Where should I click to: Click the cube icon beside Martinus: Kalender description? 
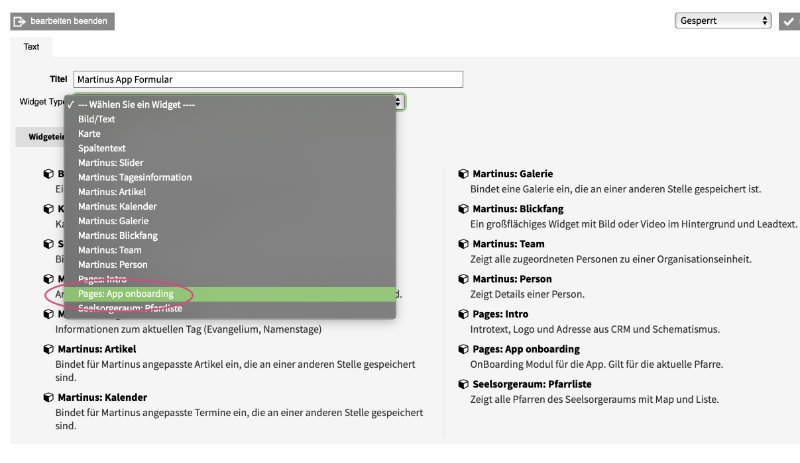(47, 398)
